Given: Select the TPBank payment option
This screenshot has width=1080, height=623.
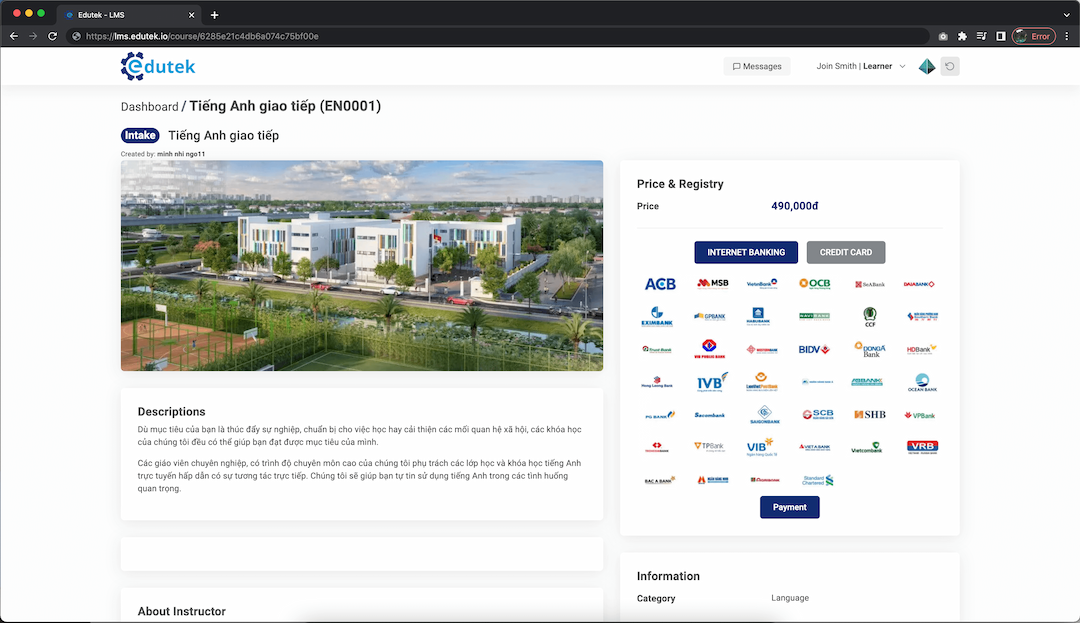Looking at the screenshot, I should (713, 447).
